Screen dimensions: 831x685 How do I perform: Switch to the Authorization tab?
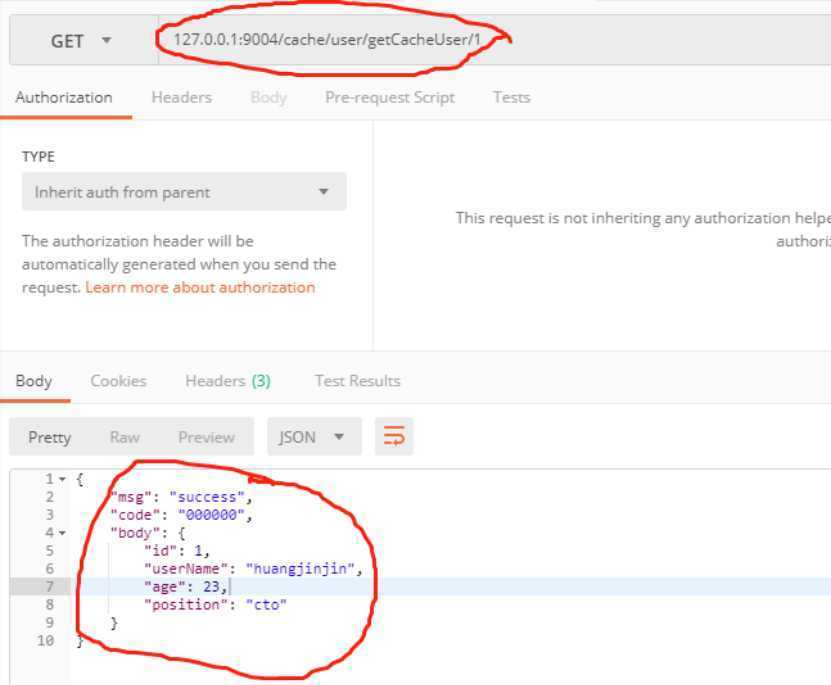coord(64,97)
